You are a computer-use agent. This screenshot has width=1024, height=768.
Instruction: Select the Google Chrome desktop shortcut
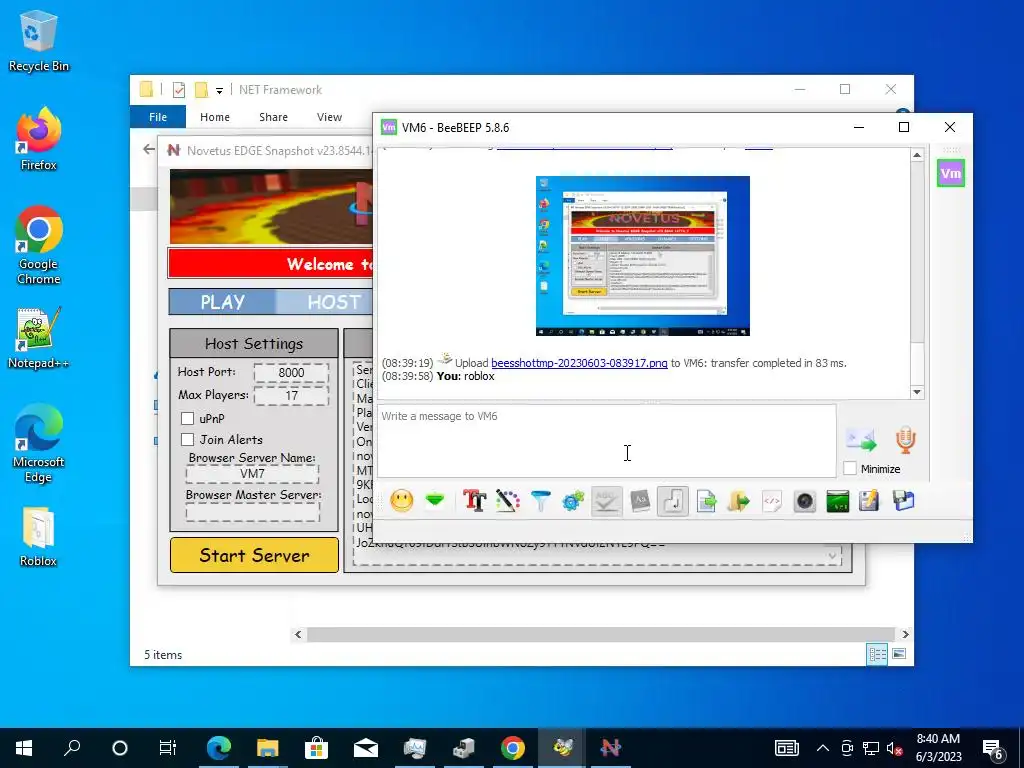39,246
